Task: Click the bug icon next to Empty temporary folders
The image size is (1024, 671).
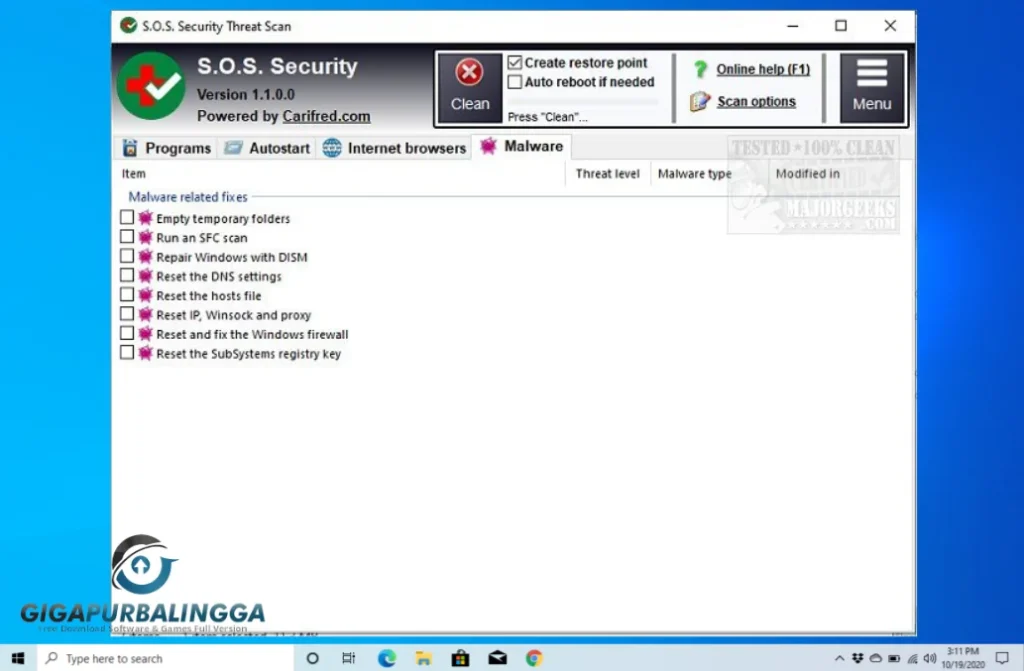Action: tap(145, 218)
